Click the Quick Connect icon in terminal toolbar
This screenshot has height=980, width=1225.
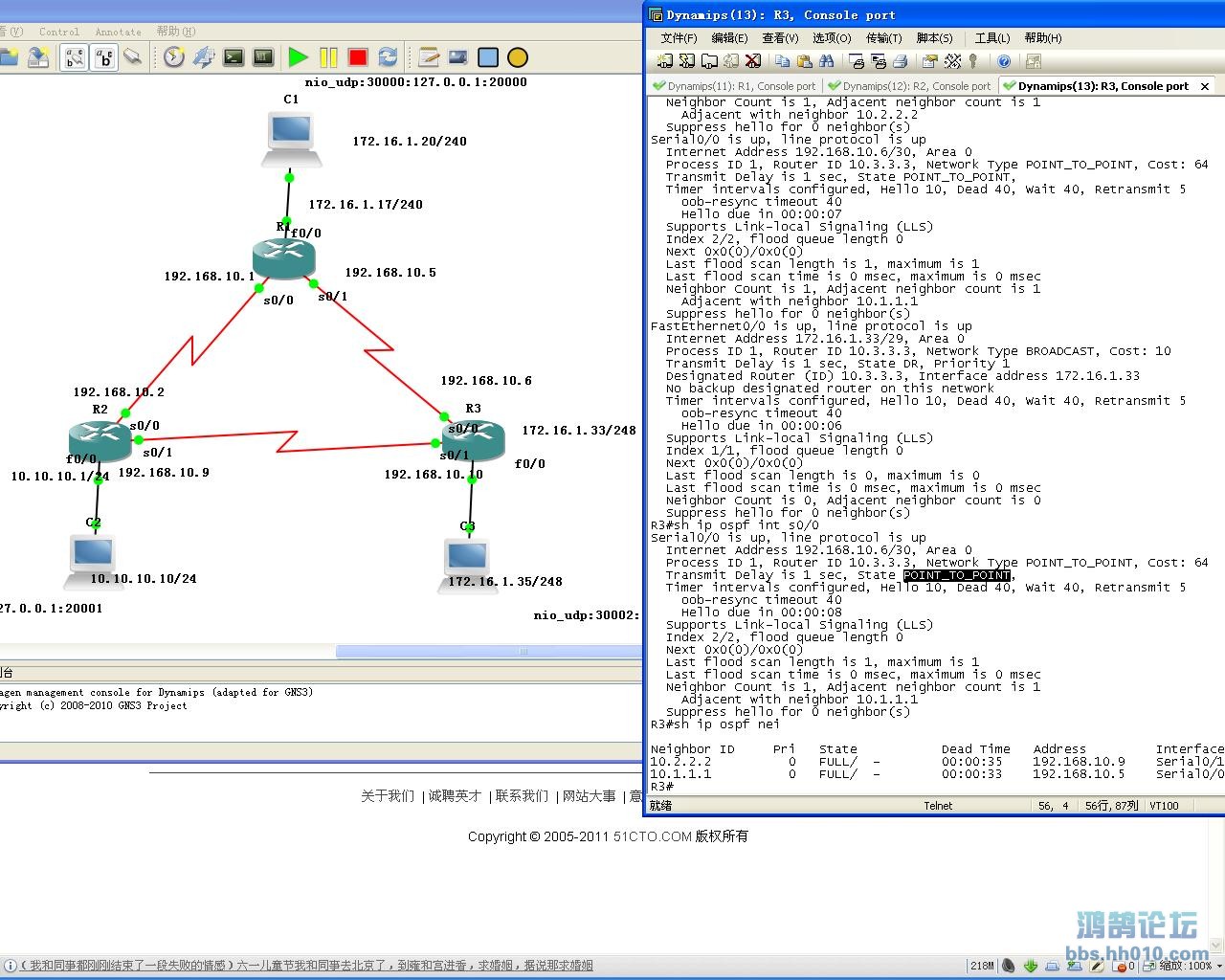tap(686, 61)
